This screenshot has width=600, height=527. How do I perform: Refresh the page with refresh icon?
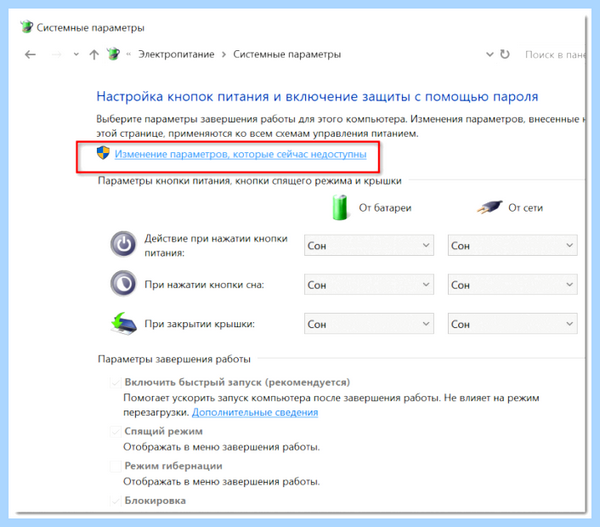click(505, 54)
